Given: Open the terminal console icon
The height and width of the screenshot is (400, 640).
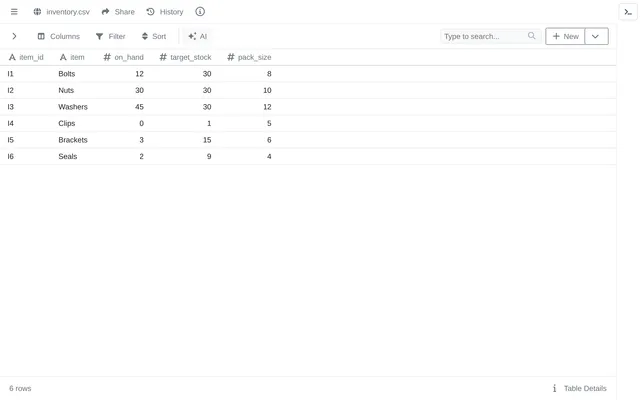Looking at the screenshot, I should [628, 12].
